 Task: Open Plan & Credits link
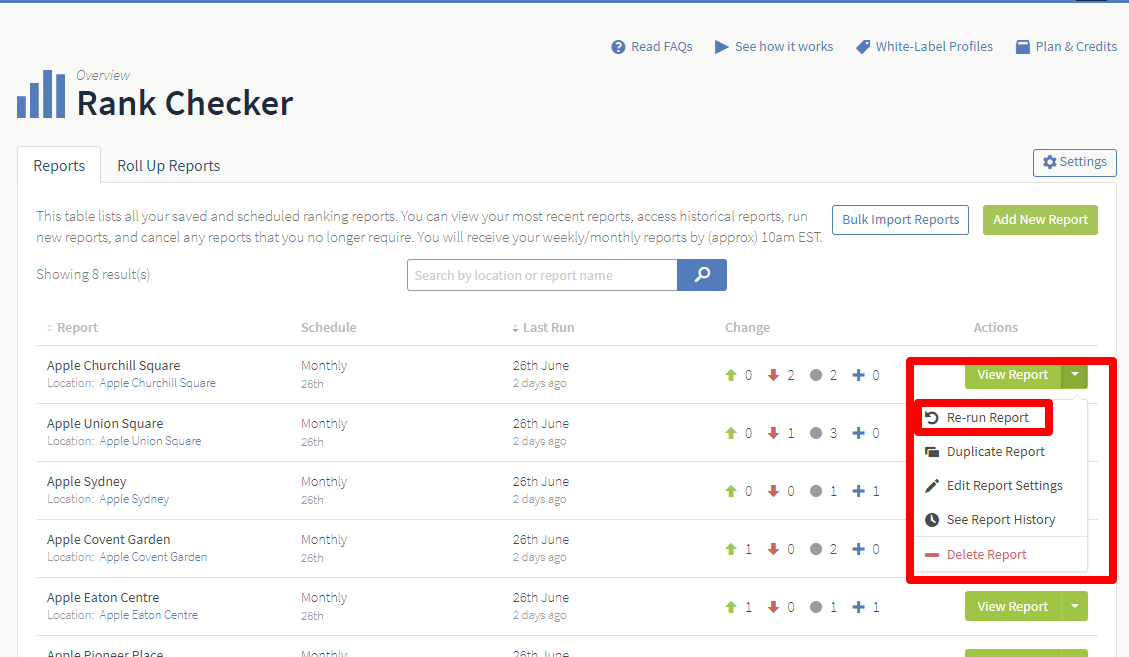tap(1066, 47)
